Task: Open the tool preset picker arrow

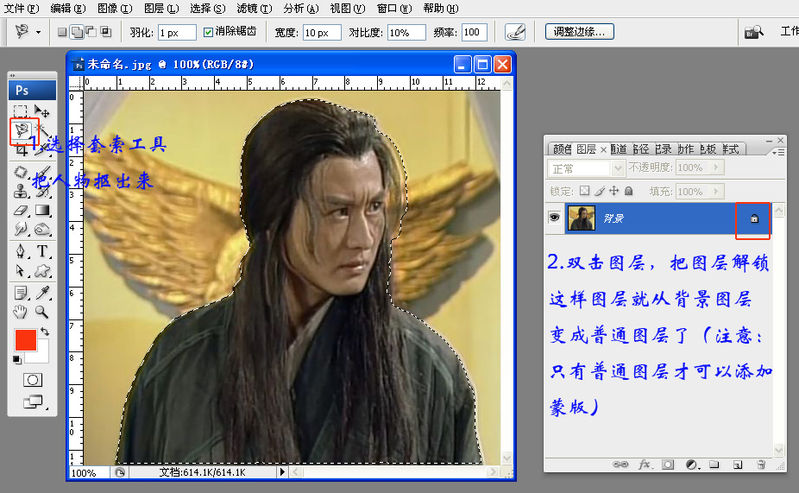Action: pos(38,32)
